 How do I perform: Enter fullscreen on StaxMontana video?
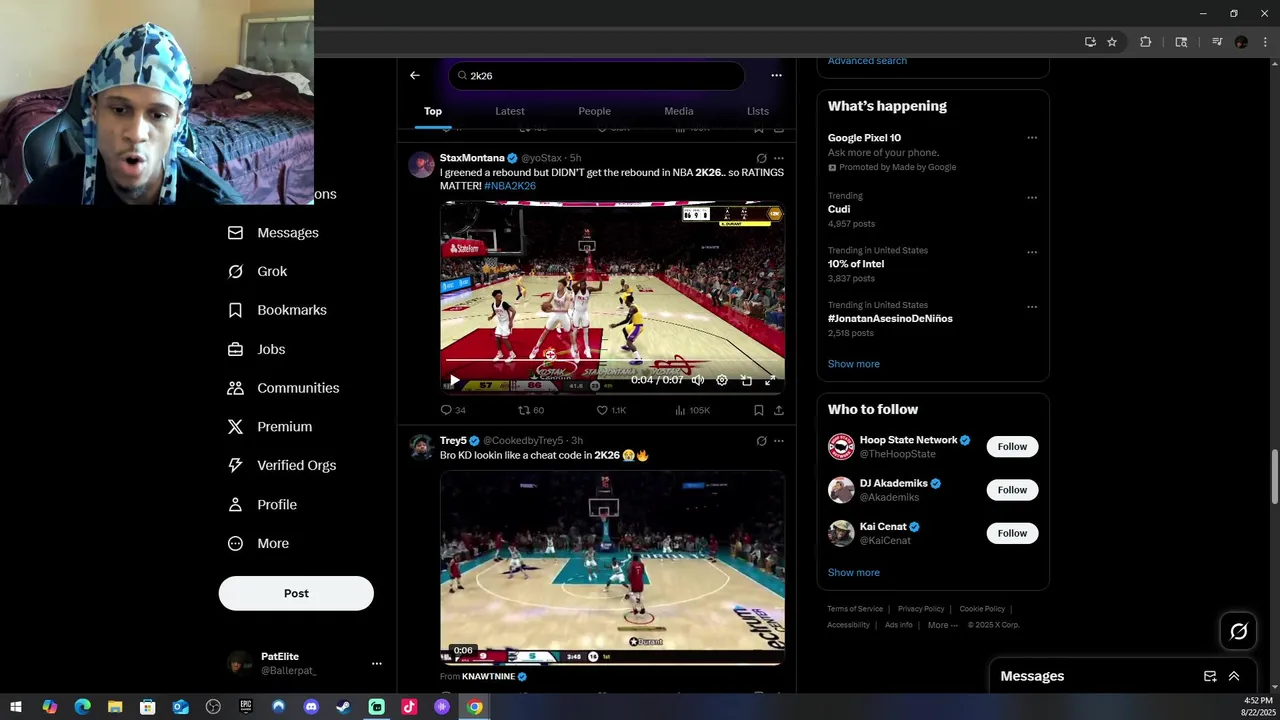[770, 380]
